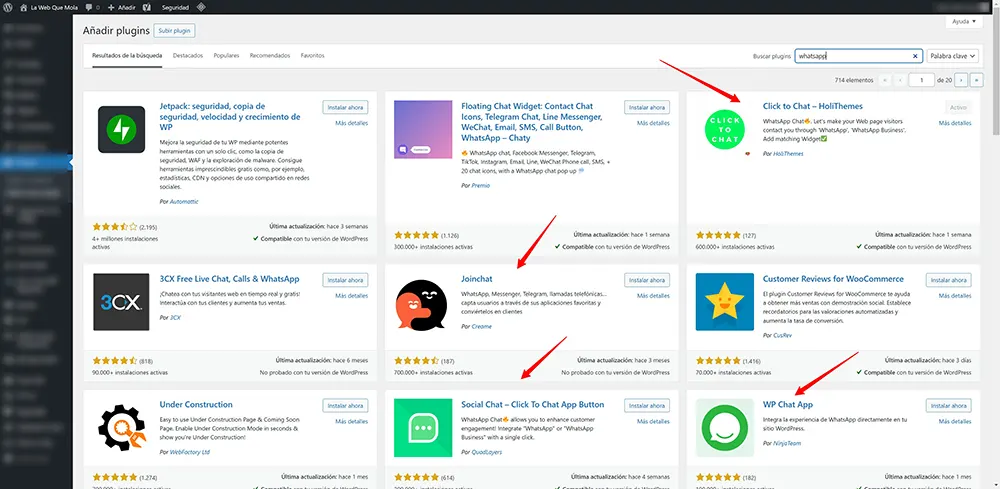Screen dimensions: 1000x489
Task: Click the diamond icon in admin bar
Action: pos(201,7)
